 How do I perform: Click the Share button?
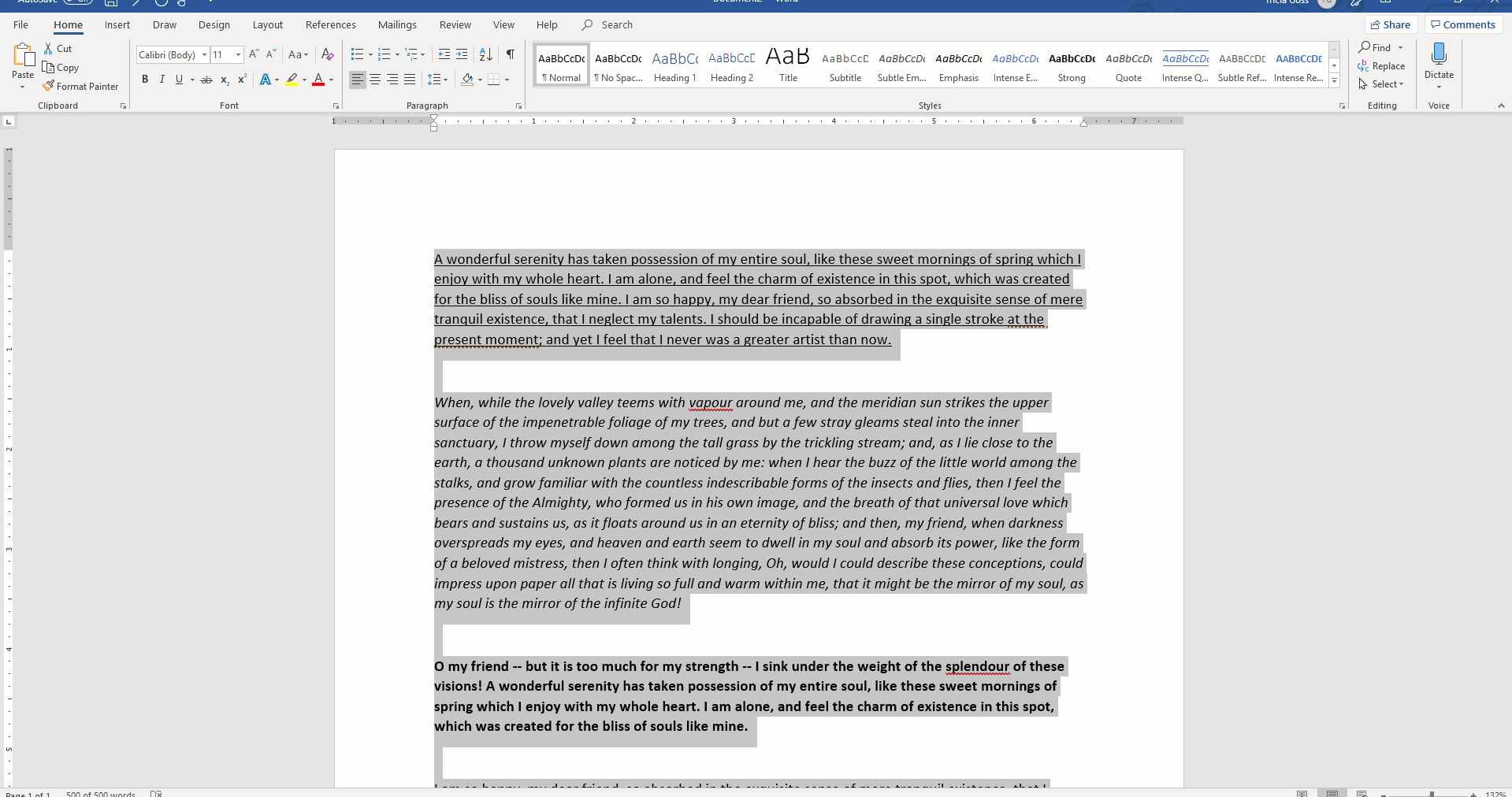click(1391, 24)
